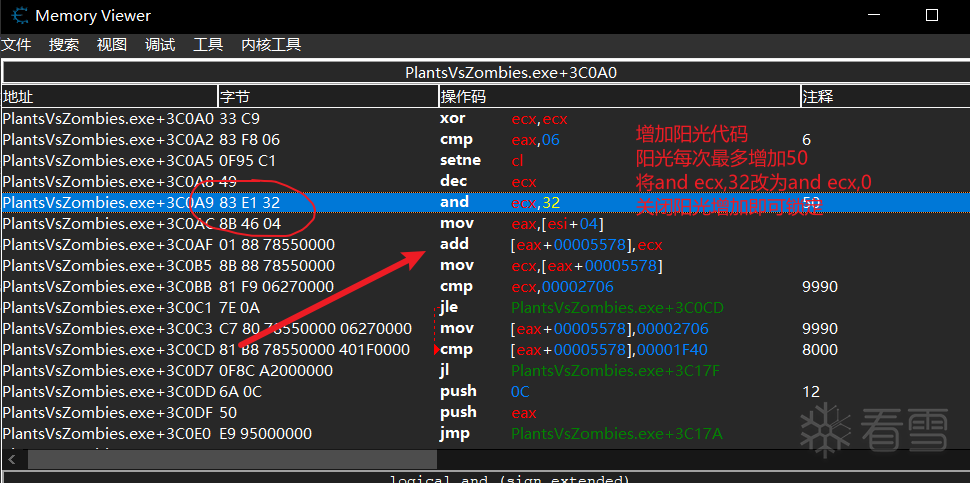Click the 地址 column header
This screenshot has height=483, width=970.
click(x=109, y=96)
